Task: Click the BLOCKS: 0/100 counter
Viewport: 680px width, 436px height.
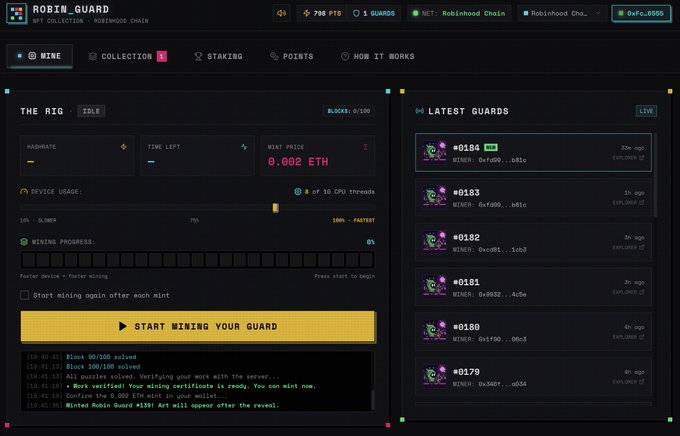Action: (x=349, y=111)
